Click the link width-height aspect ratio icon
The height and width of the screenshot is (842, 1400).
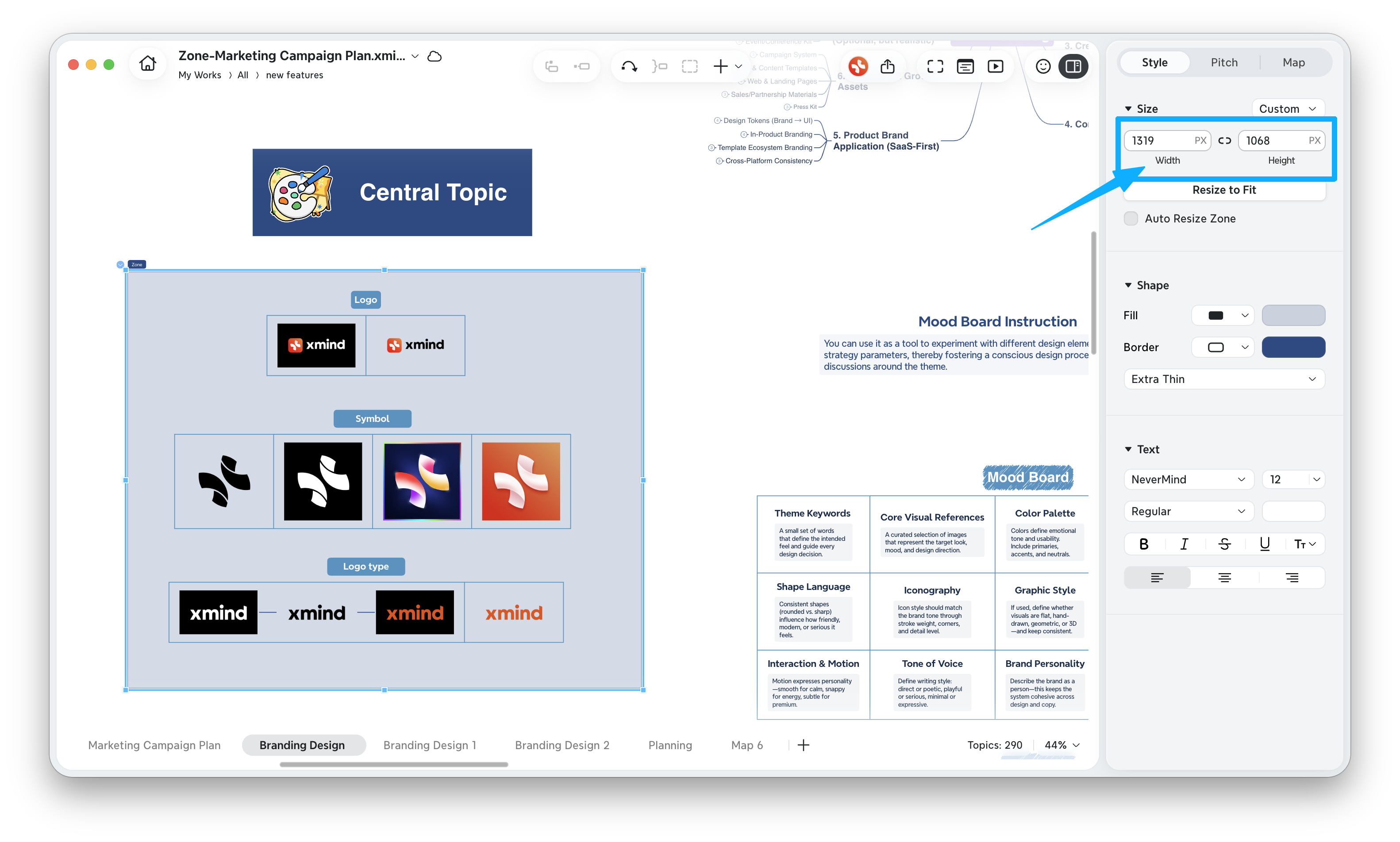click(1225, 141)
